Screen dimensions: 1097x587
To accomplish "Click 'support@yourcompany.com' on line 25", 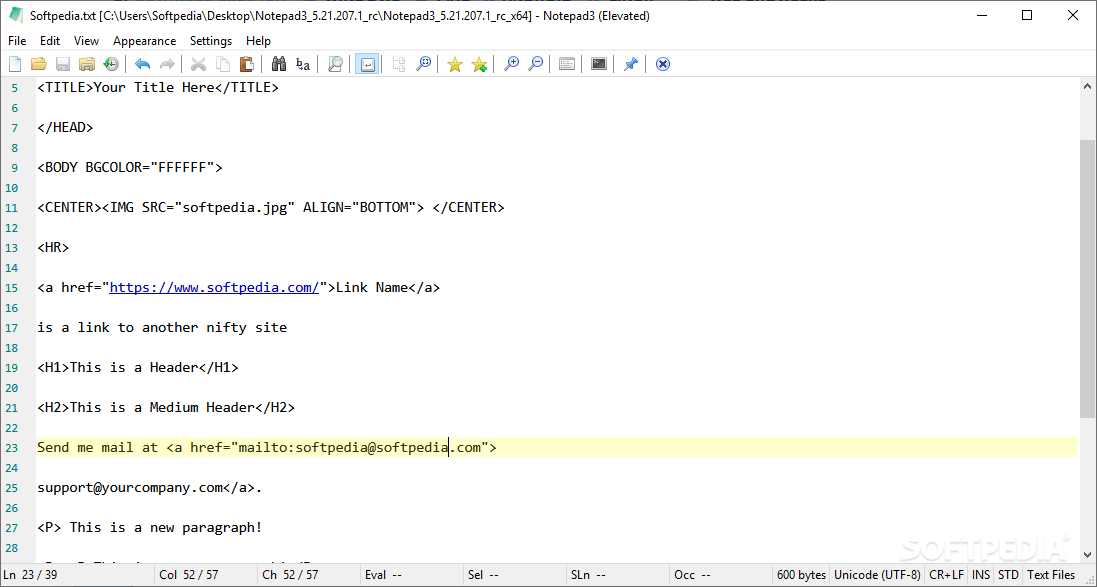I will 129,488.
